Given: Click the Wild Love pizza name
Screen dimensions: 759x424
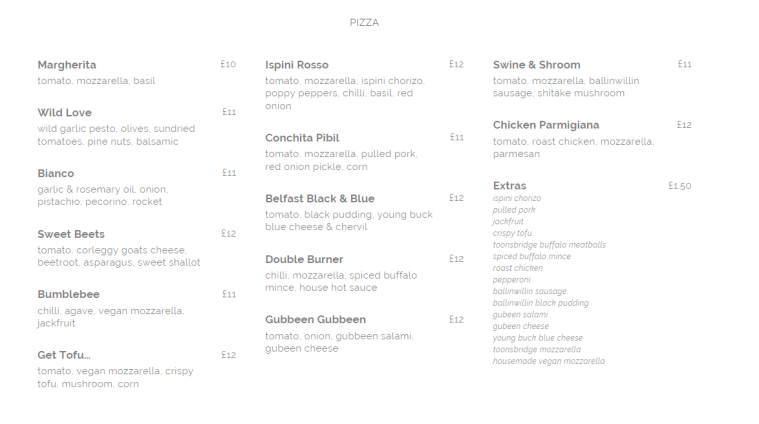Looking at the screenshot, I should (x=64, y=113).
